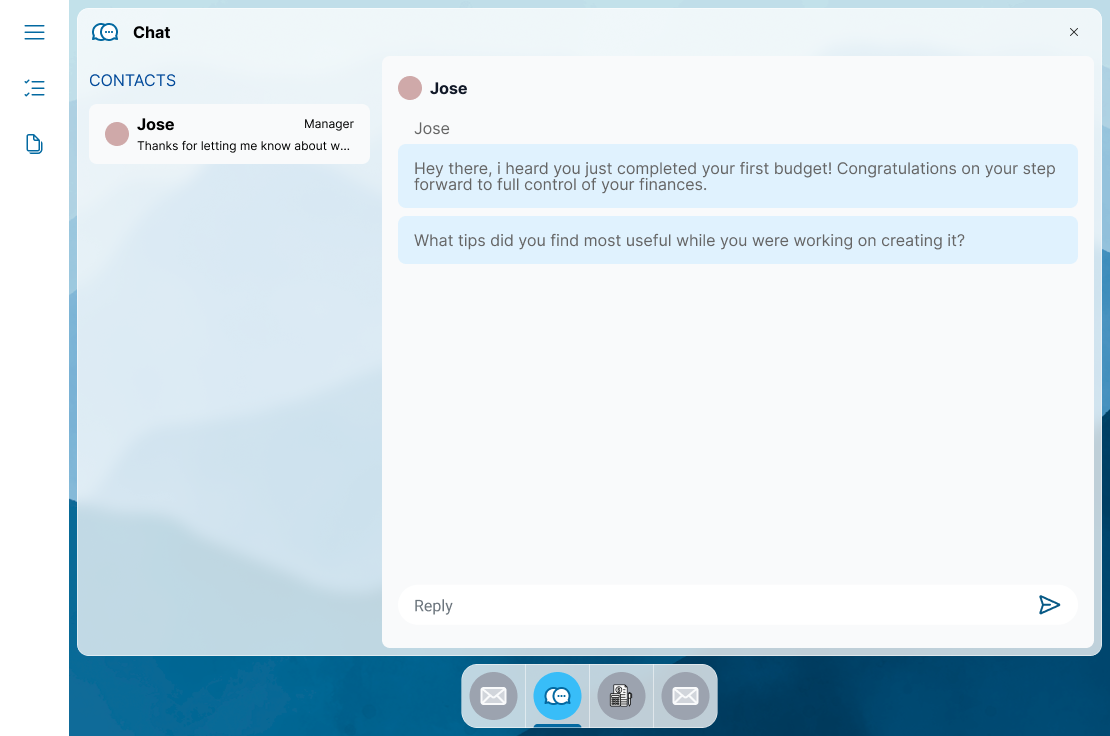Open the mail app left of chat in dock
Viewport: 1110px width, 736px height.
[493, 696]
